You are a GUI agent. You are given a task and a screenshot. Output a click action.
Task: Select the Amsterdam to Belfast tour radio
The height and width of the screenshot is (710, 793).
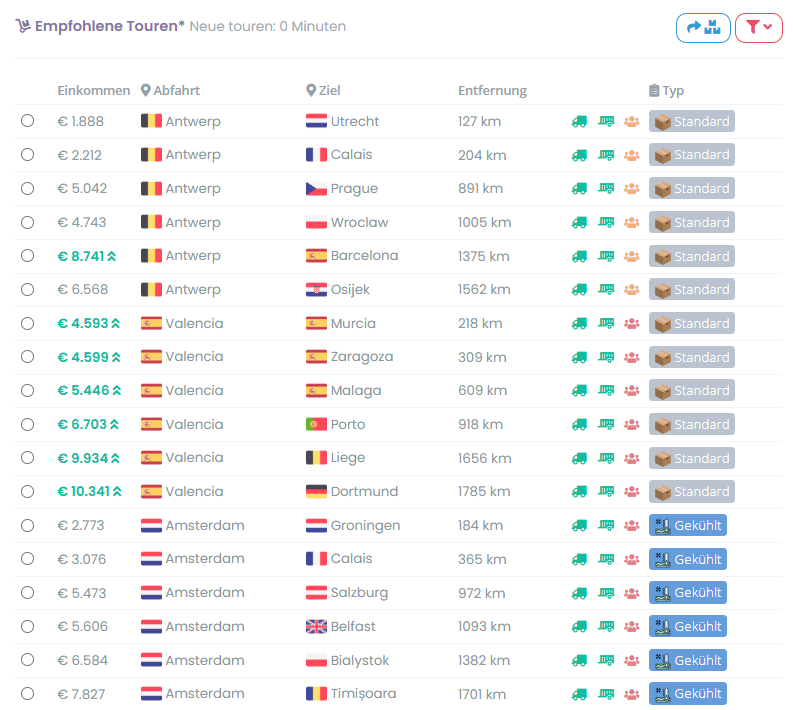point(28,627)
